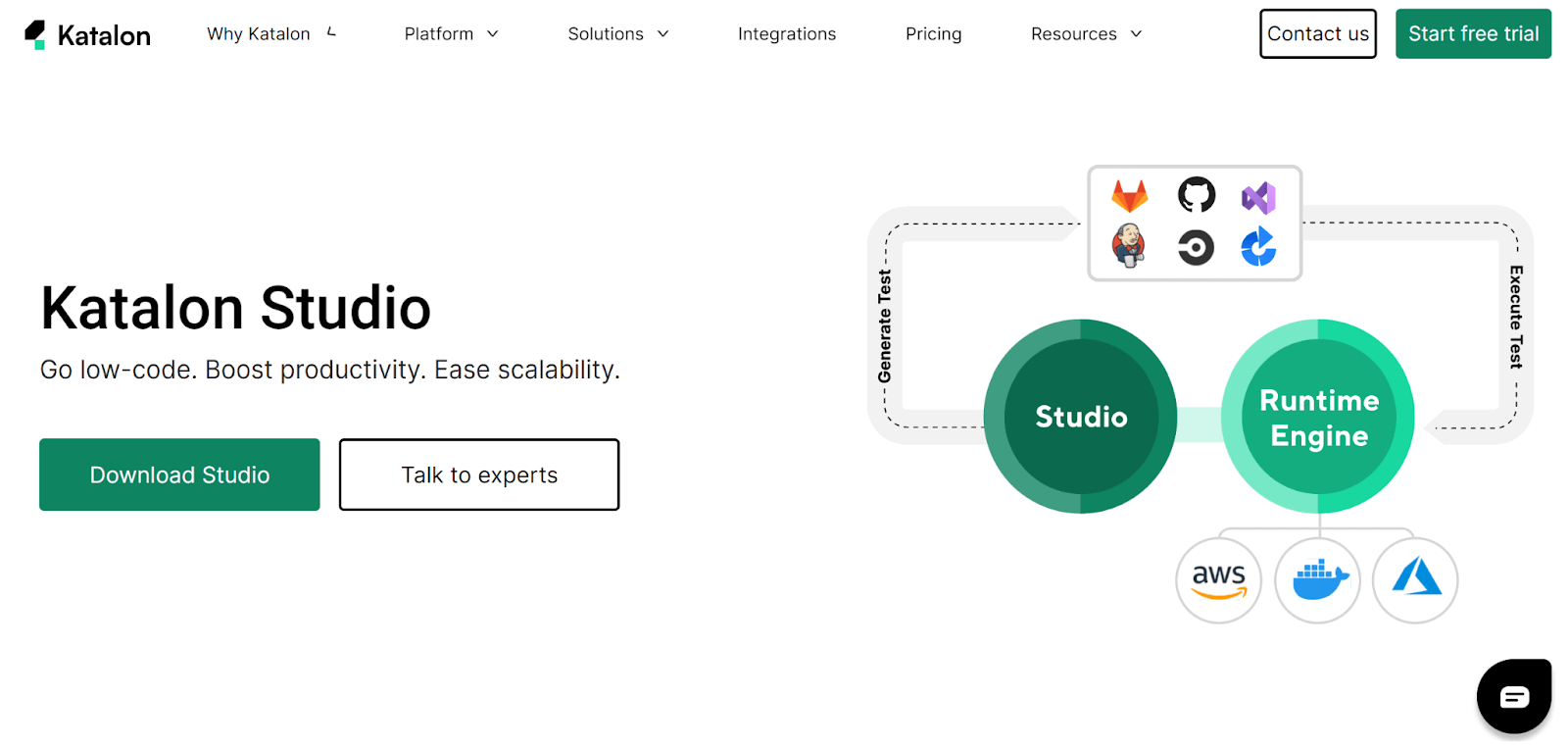Click the blue Azure DevOps icon

[x=1258, y=247]
